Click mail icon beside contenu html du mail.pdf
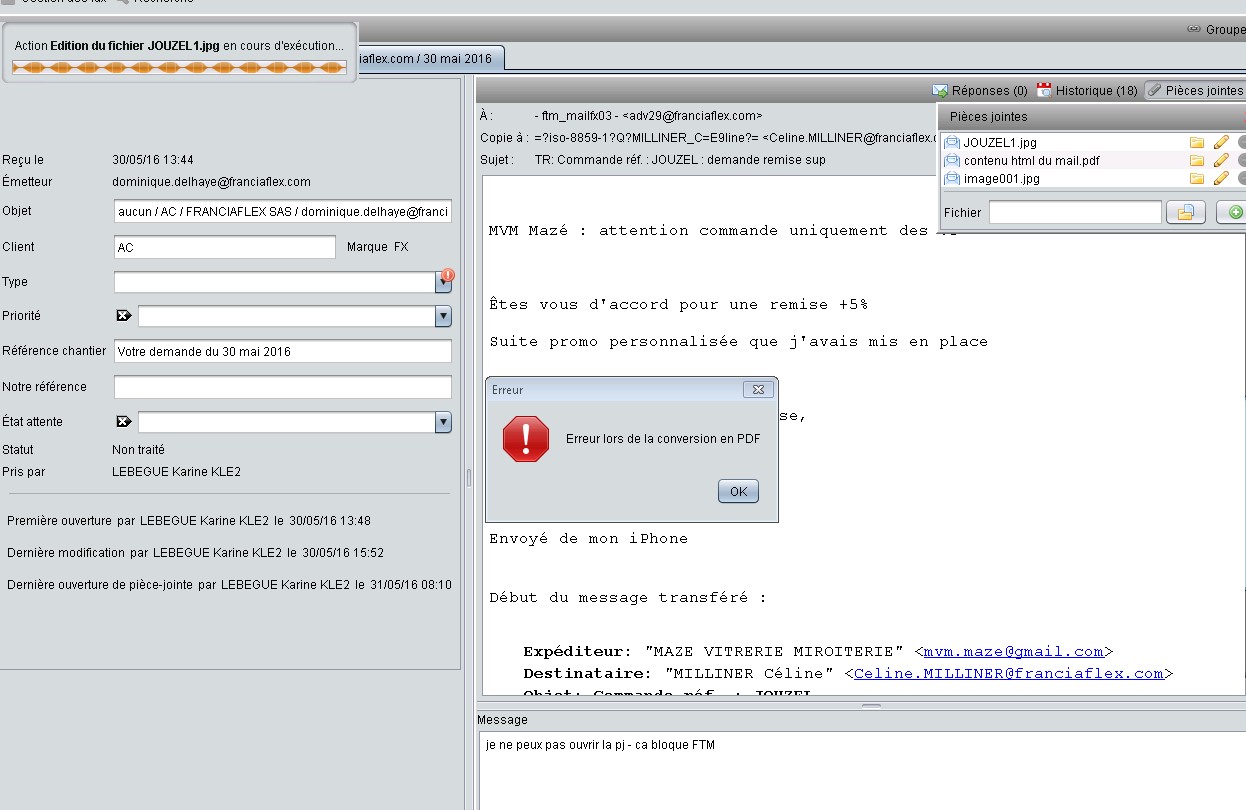The image size is (1246, 810). (x=952, y=160)
